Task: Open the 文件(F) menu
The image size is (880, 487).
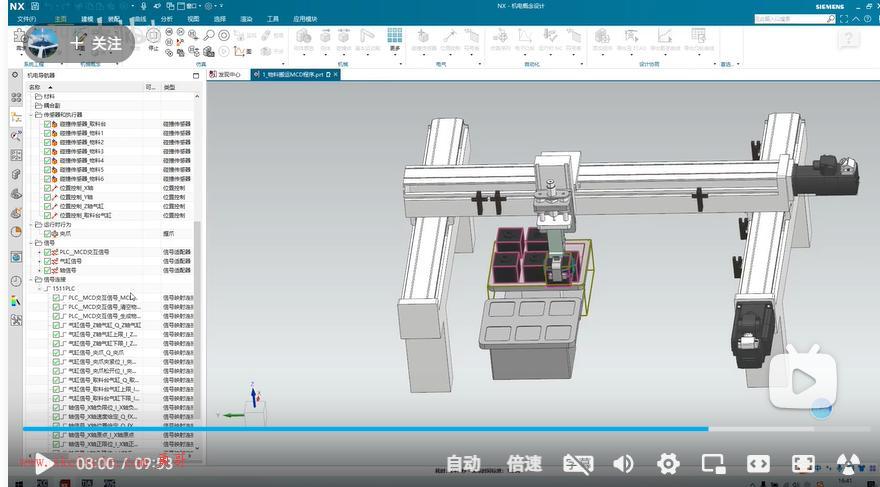Action: point(26,19)
